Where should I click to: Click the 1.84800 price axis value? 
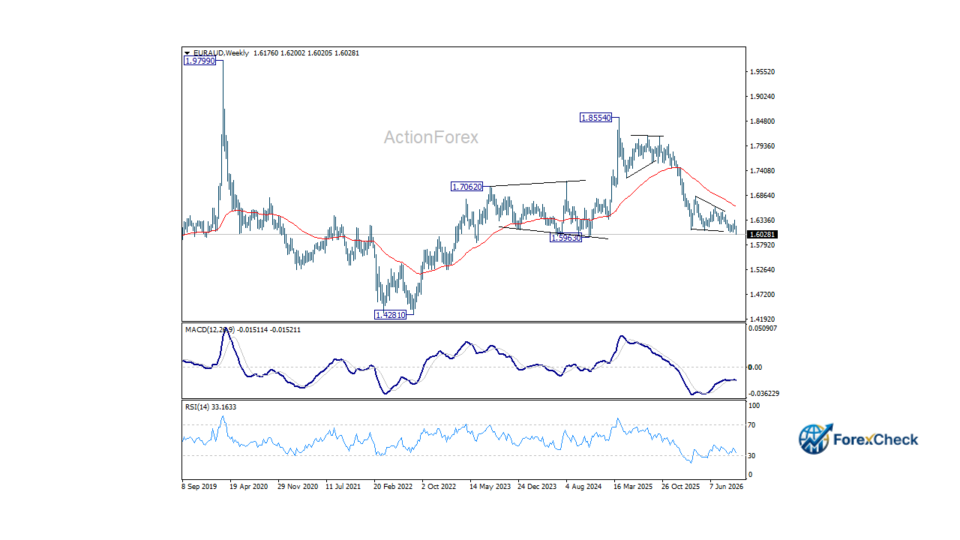(x=762, y=121)
